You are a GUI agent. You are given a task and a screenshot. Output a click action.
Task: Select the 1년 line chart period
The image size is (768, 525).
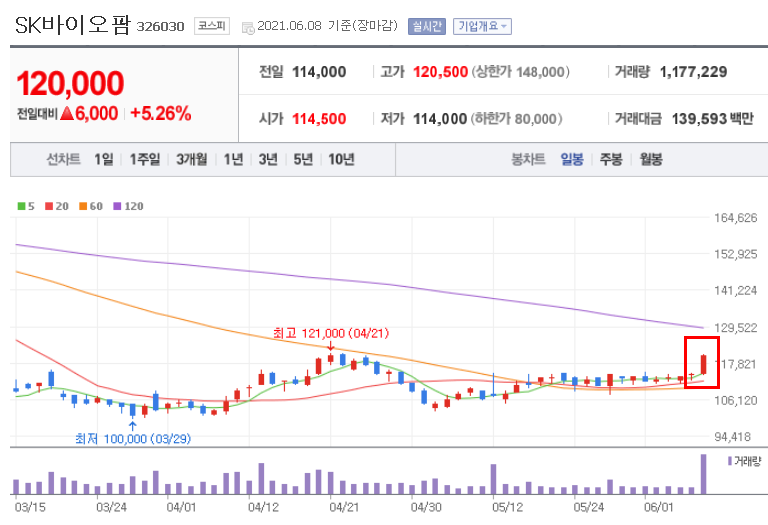(x=233, y=159)
